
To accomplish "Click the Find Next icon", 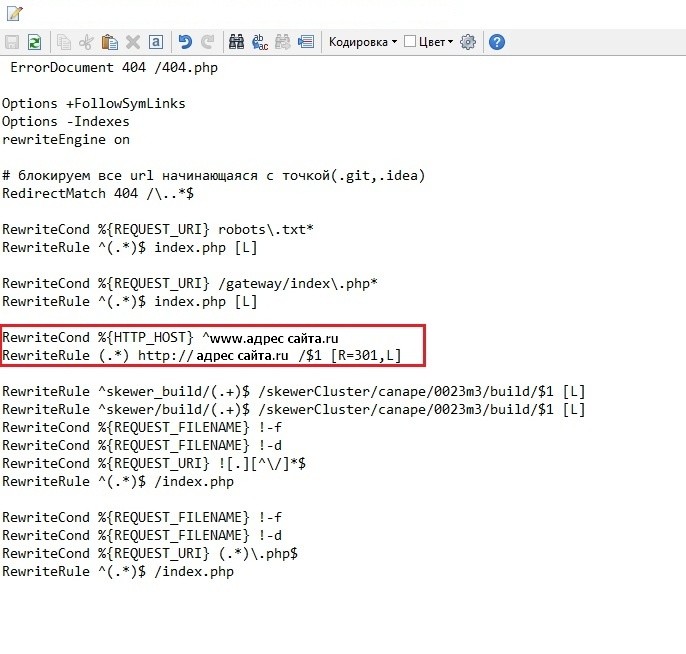I will 283,42.
